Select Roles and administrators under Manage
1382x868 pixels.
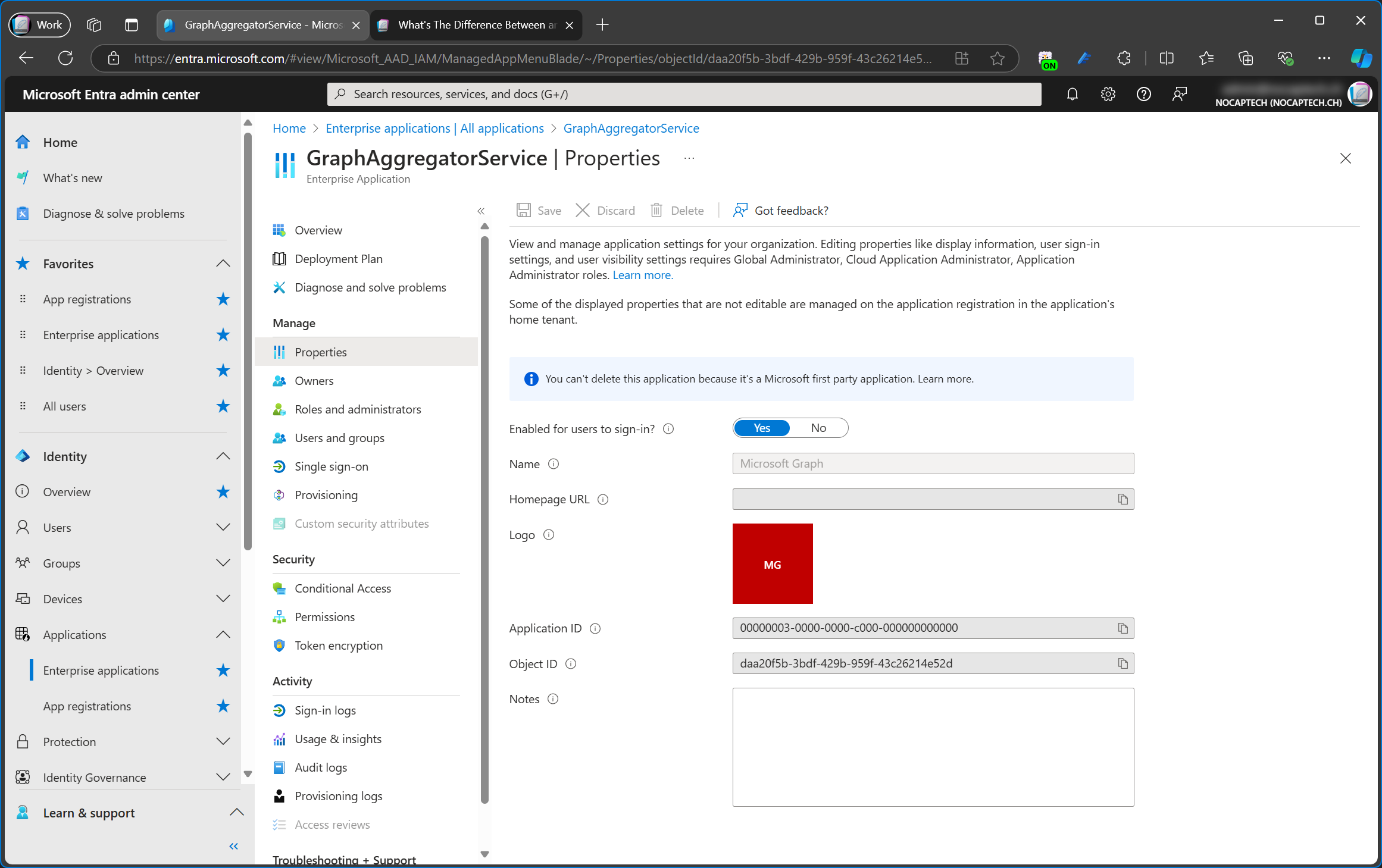click(357, 408)
